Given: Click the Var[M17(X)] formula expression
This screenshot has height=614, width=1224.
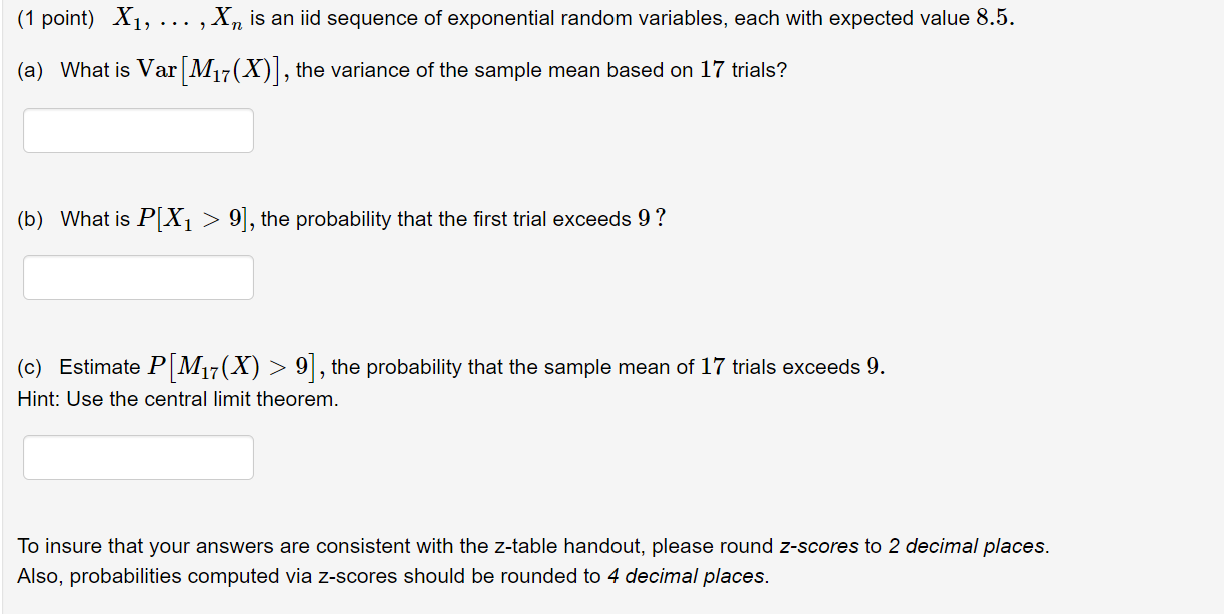Looking at the screenshot, I should click(211, 69).
